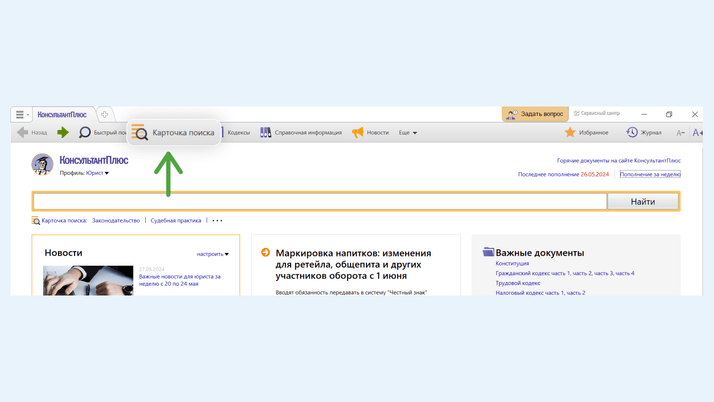Viewport: 714px width, 402px height.
Task: Open Конституция document link
Action: point(512,263)
